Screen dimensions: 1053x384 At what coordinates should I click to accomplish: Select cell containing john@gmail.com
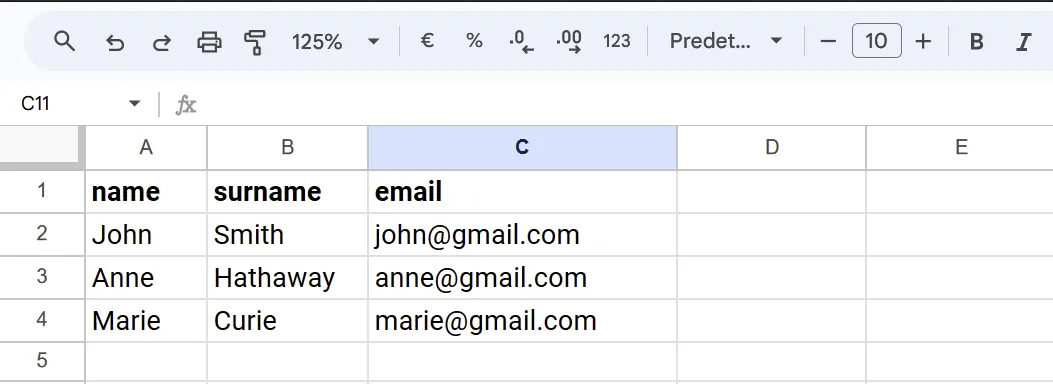(x=522, y=235)
